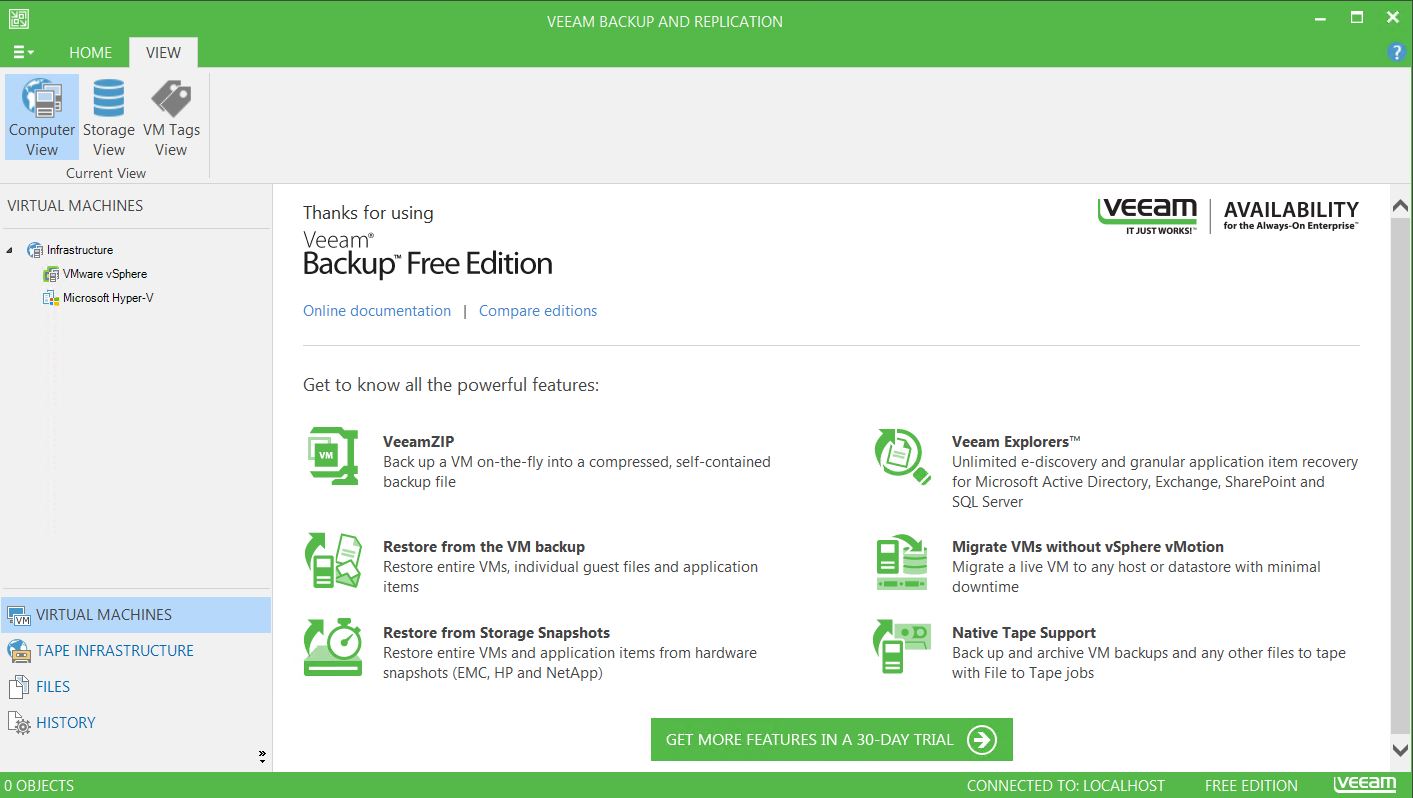Switch to VM Tags View
The width and height of the screenshot is (1413, 798).
point(171,117)
